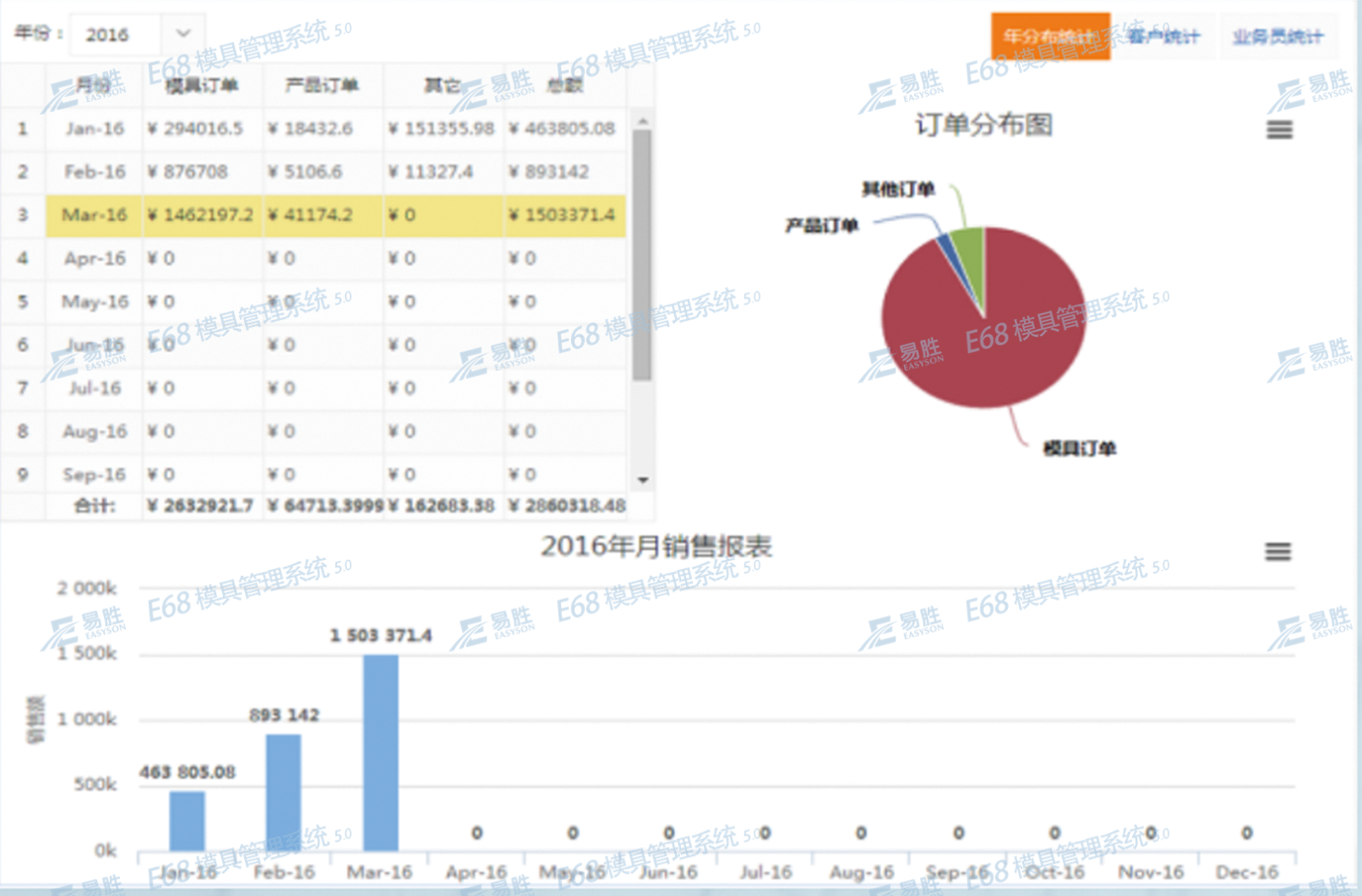Click the 产品订单 pie chart label
This screenshot has width=1362, height=896.
click(821, 225)
